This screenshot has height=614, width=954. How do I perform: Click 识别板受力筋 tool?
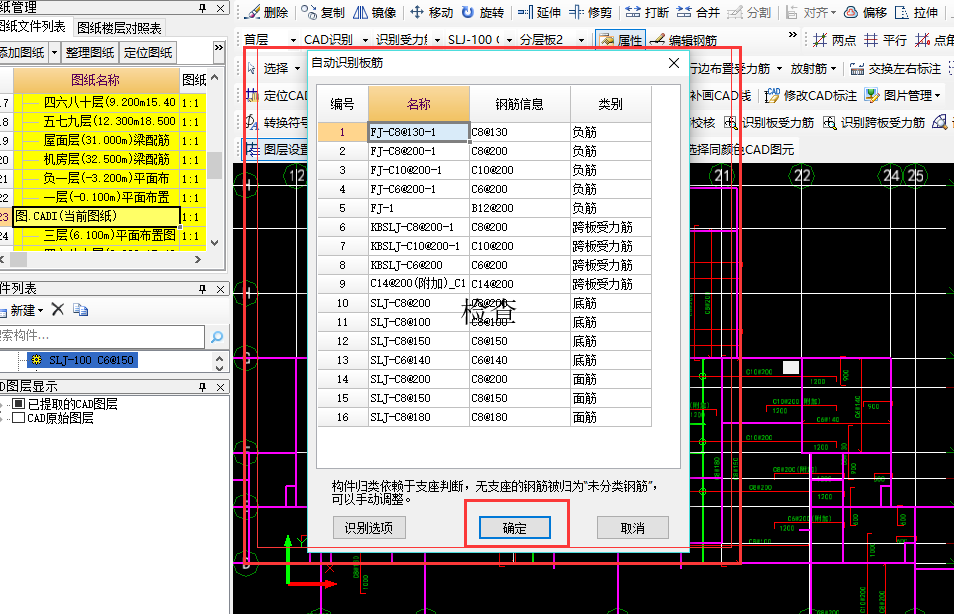(769, 122)
